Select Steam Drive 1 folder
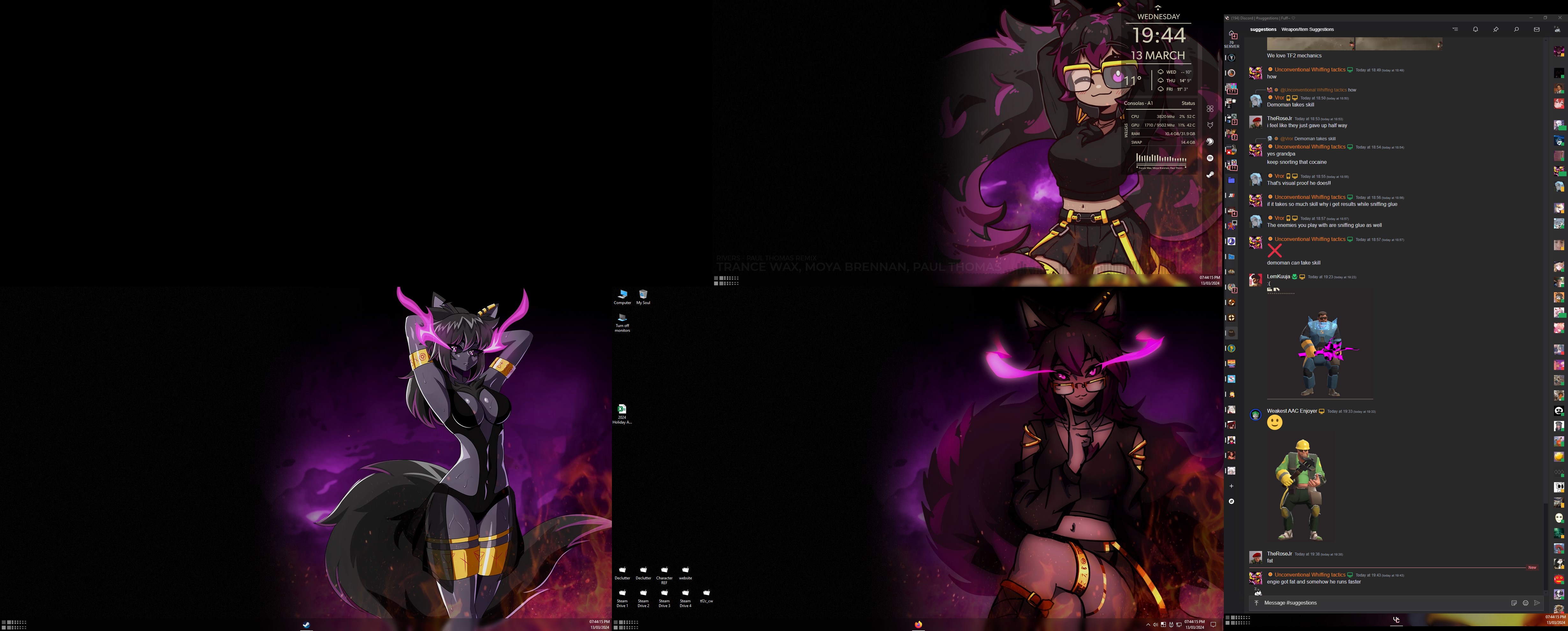 pyautogui.click(x=622, y=598)
